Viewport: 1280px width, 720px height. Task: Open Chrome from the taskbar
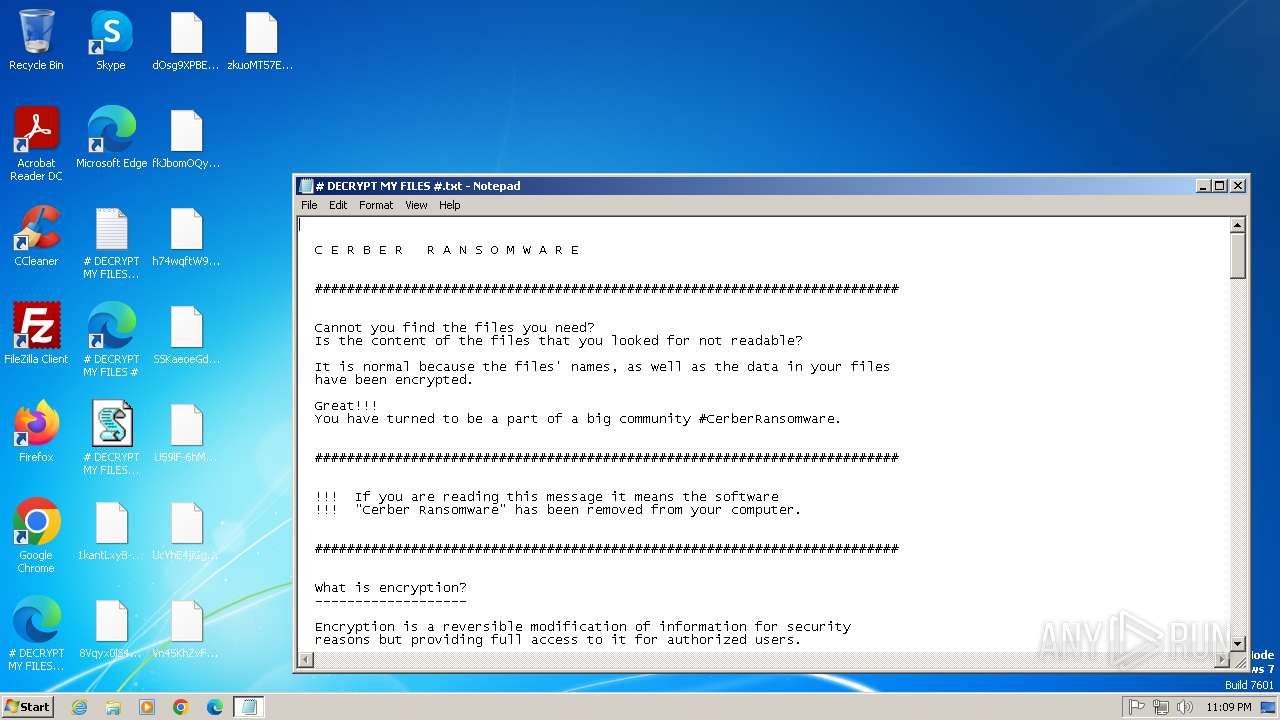(x=181, y=707)
